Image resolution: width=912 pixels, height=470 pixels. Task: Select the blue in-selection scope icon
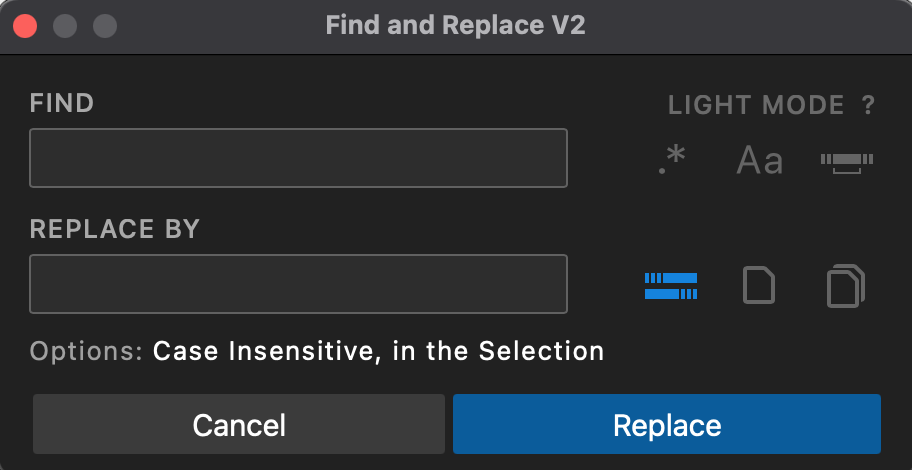tap(671, 286)
